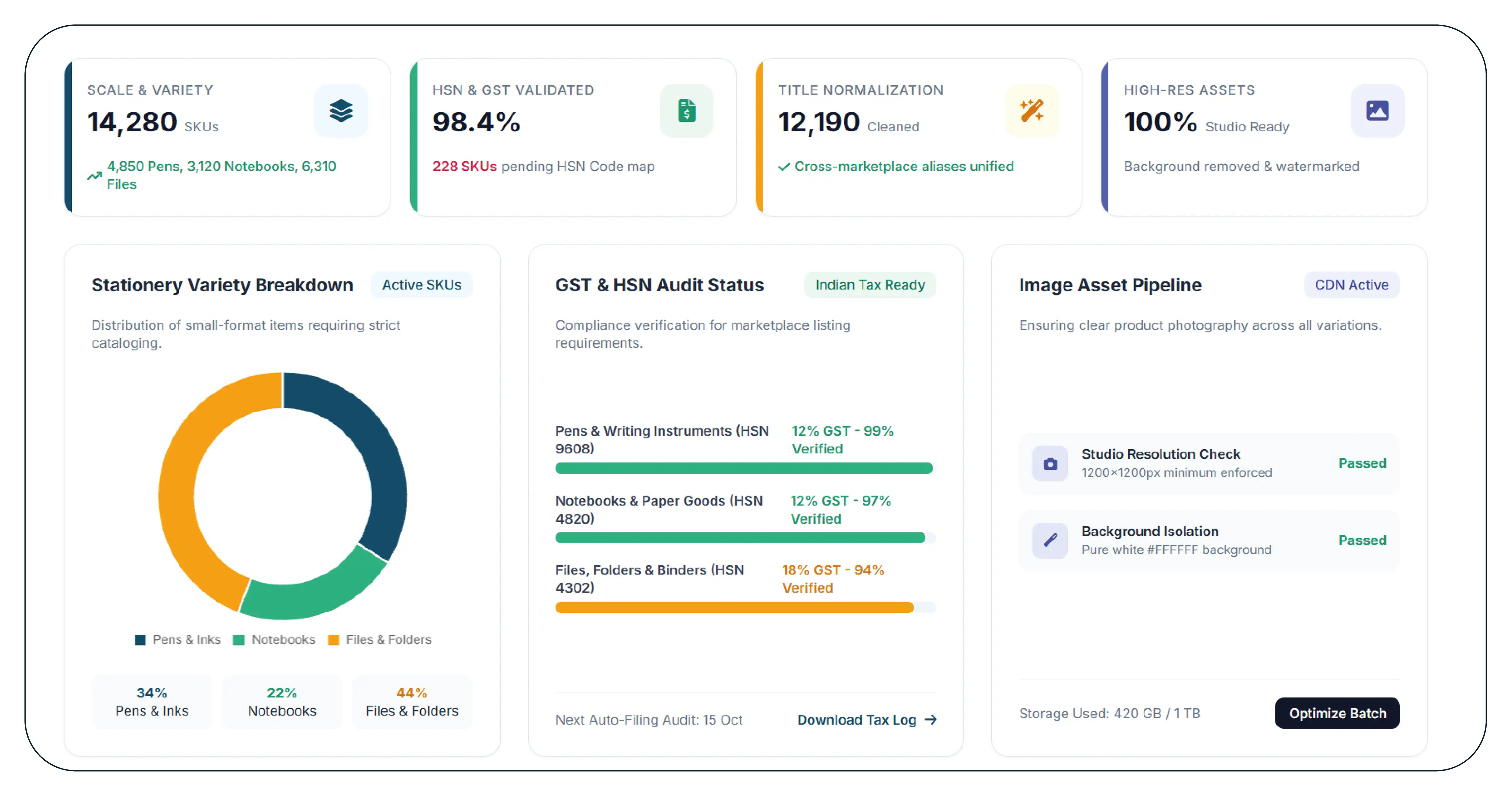Screen dimensions: 1512x796
Task: Open the Download Tax Log link
Action: pos(866,720)
